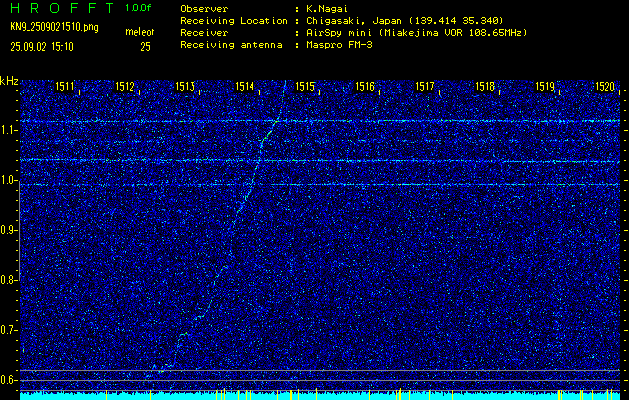Click the 1518 time axis marker

point(485,86)
